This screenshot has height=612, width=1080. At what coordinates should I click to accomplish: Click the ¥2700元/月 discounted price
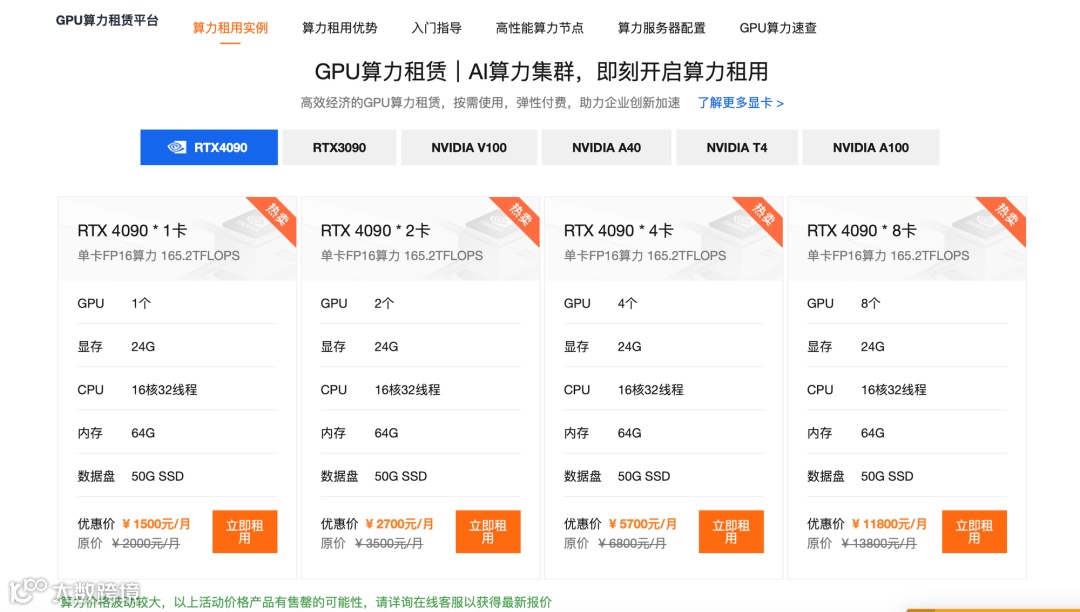tap(399, 524)
